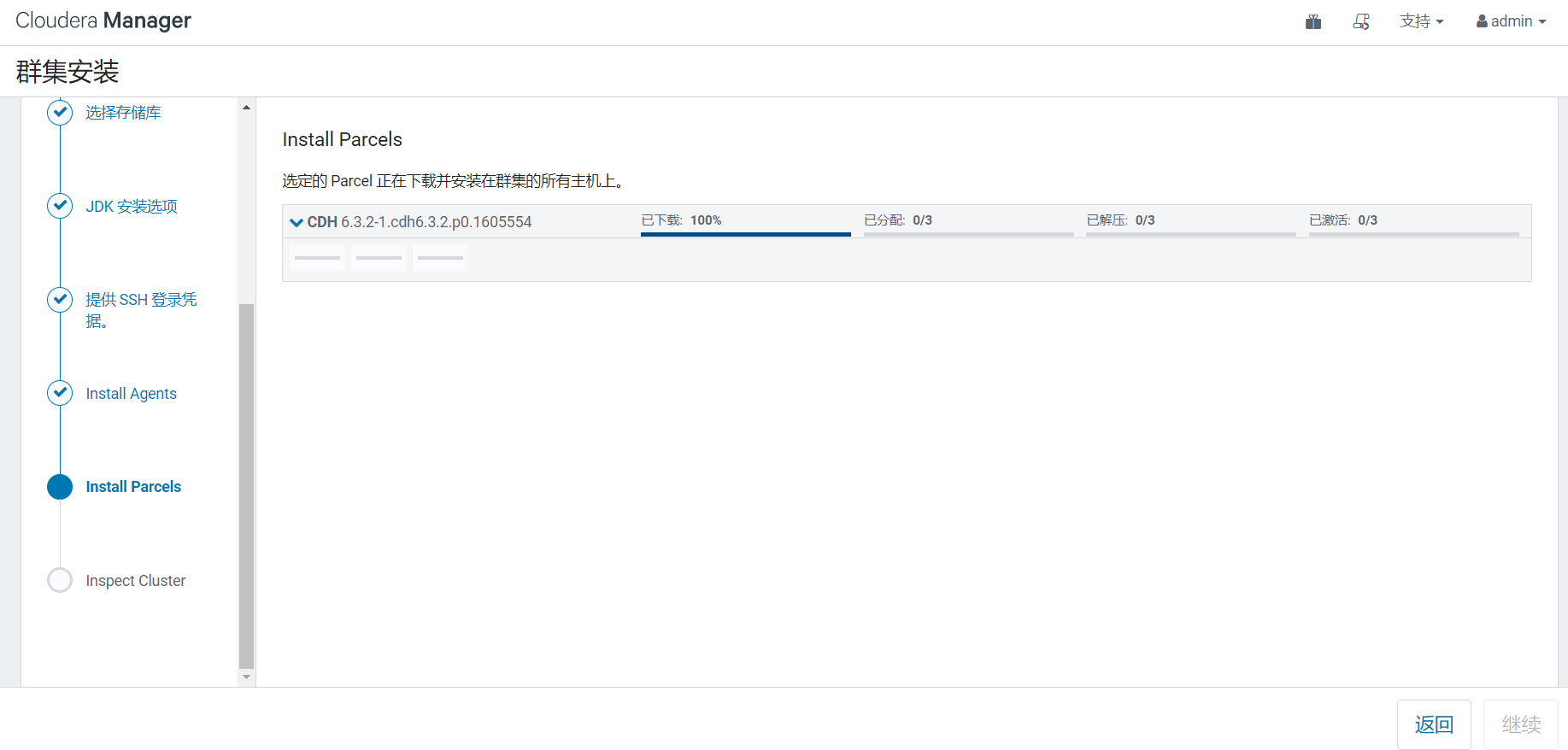Collapse the CDH parcel row chevron
The width and height of the screenshot is (1568, 750).
tap(297, 222)
